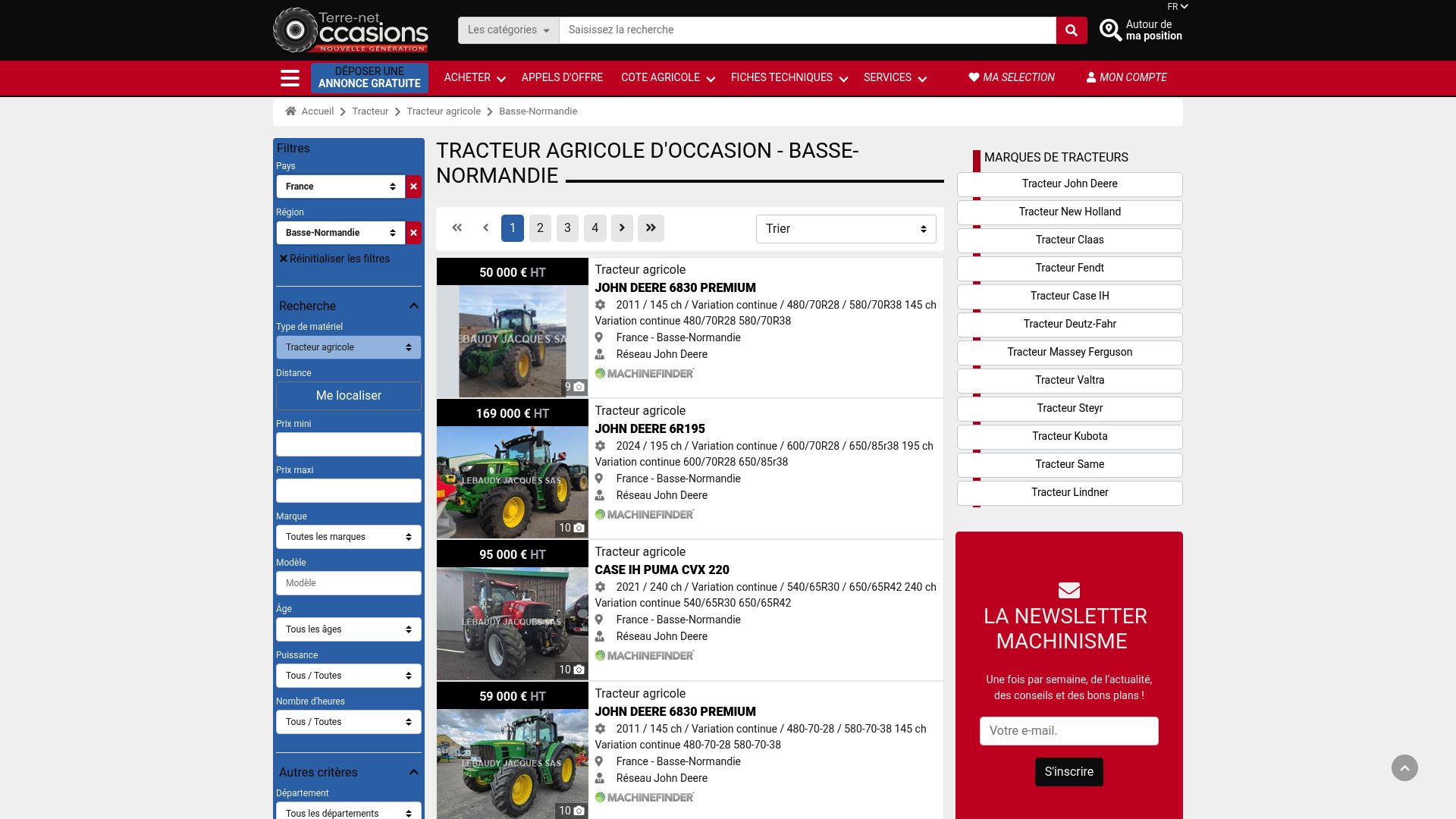Screen dimensions: 1456x819
Task: Click the Autour de ma position locator icon
Action: pyautogui.click(x=1110, y=30)
